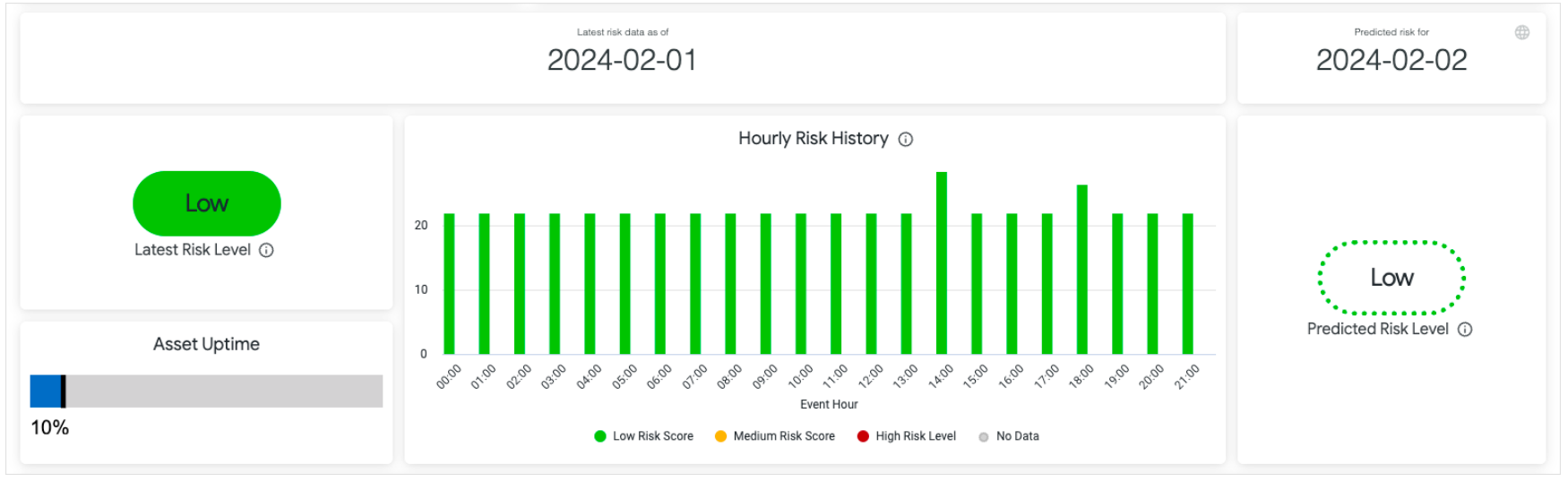Select the tallest bar at 14:00

pos(941,263)
